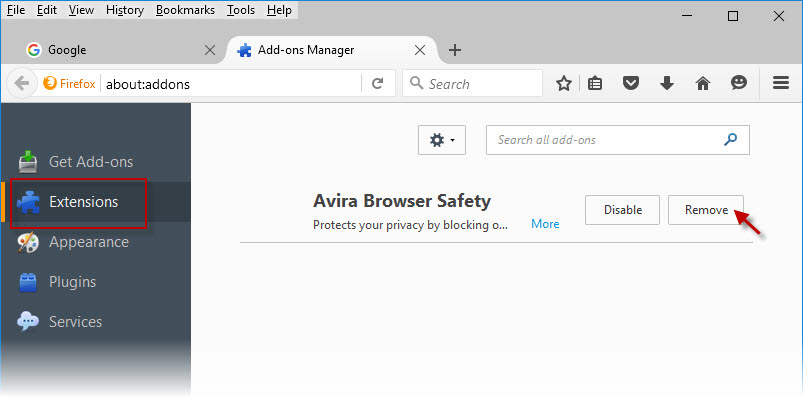Viewport: 803px width, 398px height.
Task: Click the bookmark star icon
Action: tap(563, 83)
